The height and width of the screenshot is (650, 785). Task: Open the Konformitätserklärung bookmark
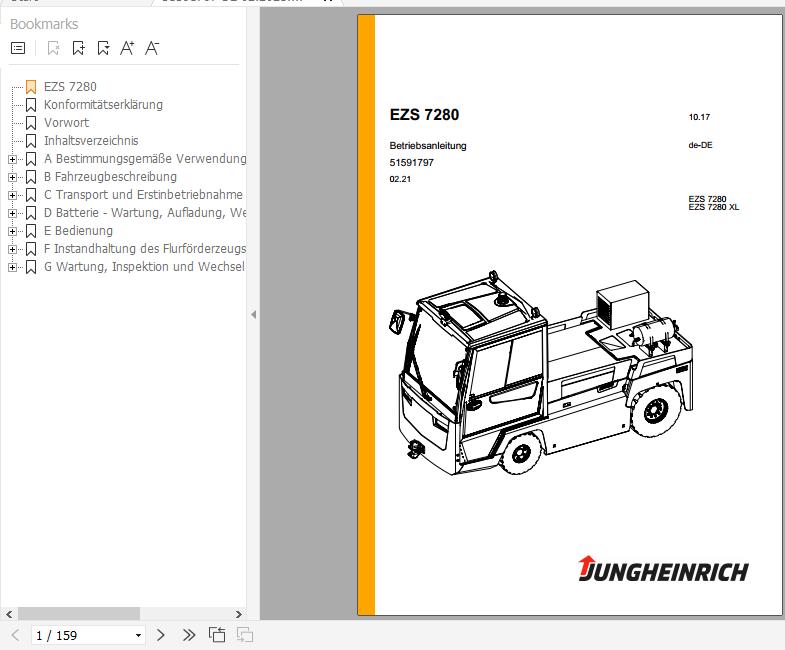(x=103, y=105)
